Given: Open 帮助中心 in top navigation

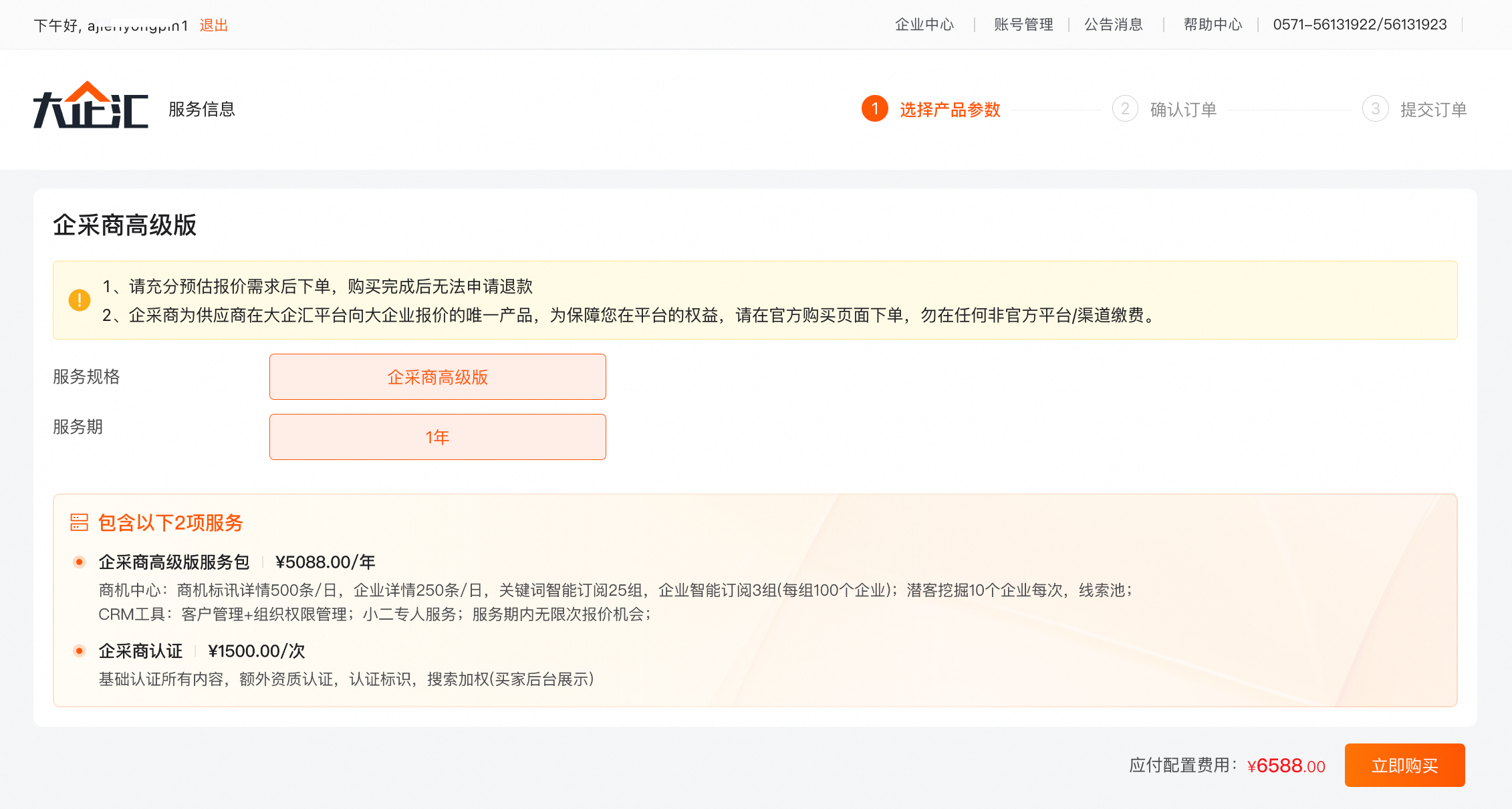Looking at the screenshot, I should (x=1213, y=25).
